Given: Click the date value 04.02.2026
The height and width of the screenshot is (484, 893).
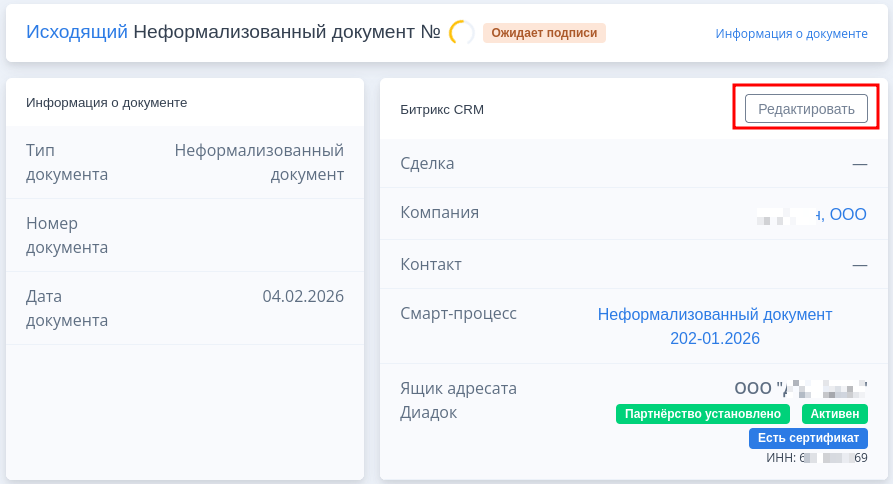Looking at the screenshot, I should [x=303, y=296].
